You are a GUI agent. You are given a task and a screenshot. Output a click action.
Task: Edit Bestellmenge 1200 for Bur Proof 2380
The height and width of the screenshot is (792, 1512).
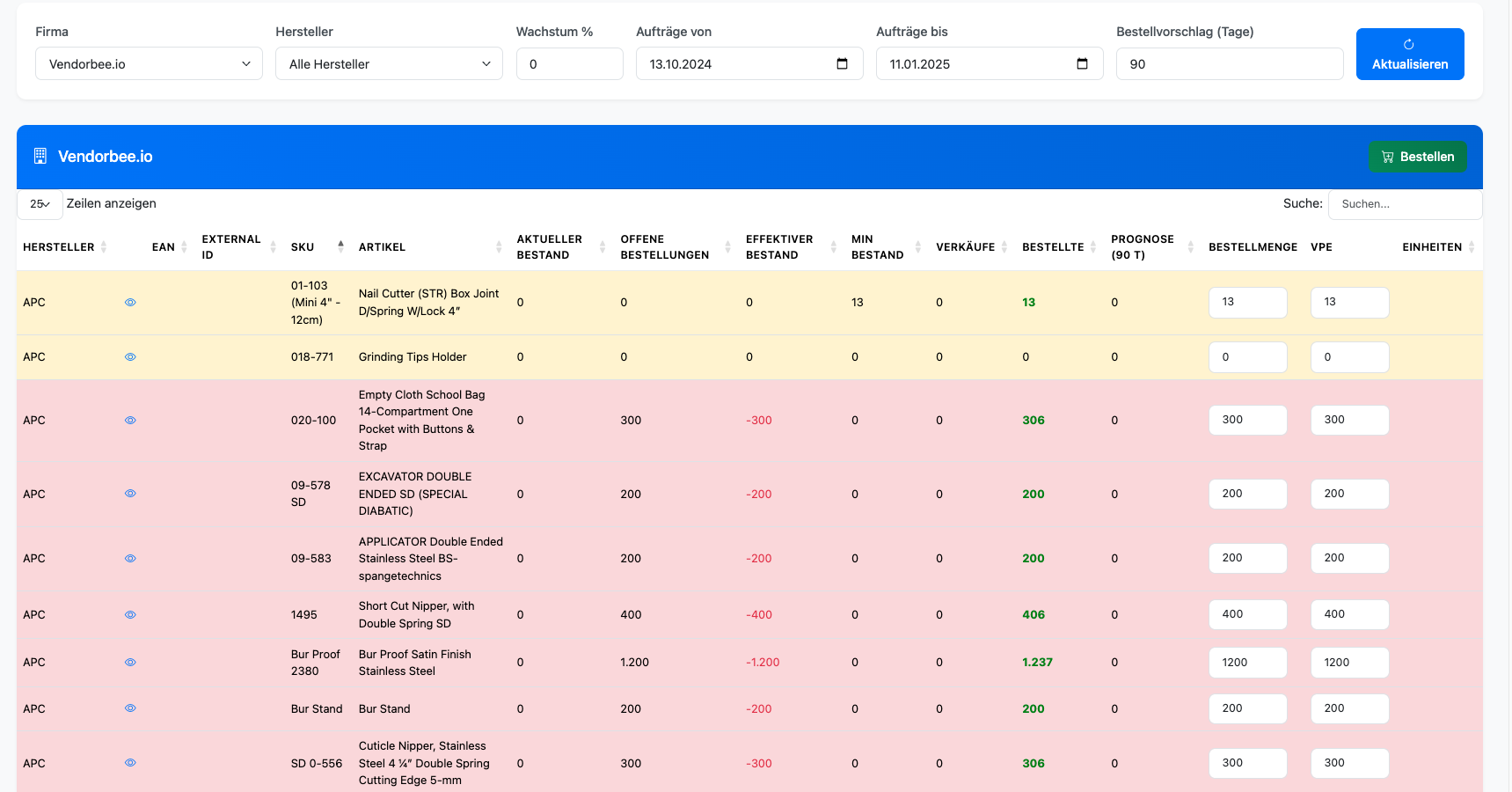[1247, 663]
